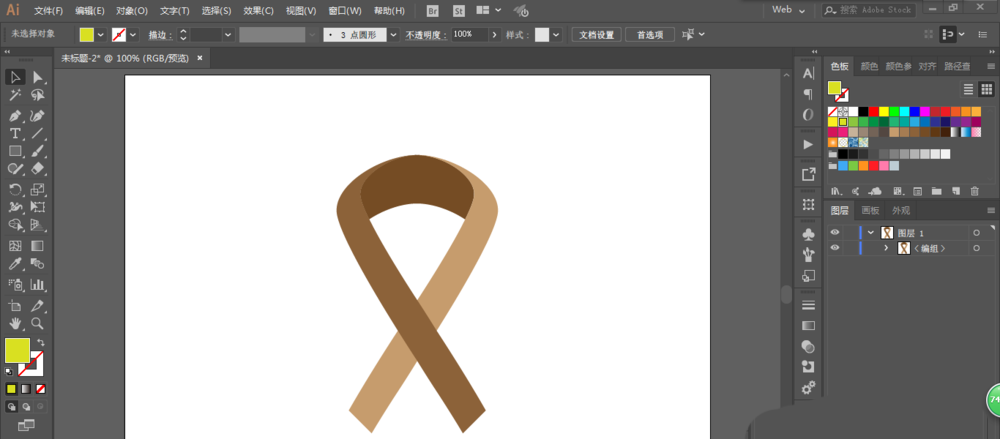Collapse the 图层 1 layer tree
The height and width of the screenshot is (439, 1000).
(x=870, y=232)
